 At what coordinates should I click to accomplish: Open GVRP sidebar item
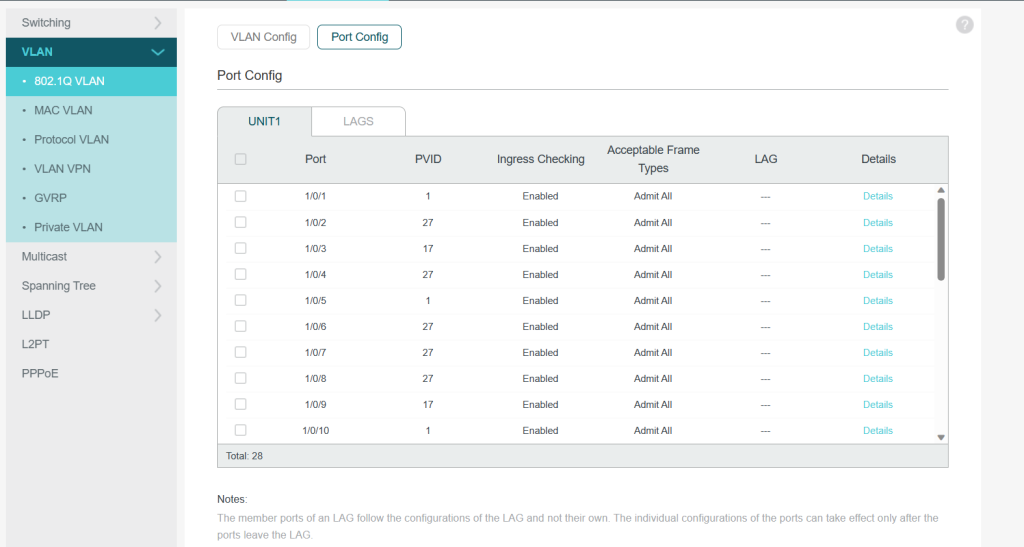point(91,198)
